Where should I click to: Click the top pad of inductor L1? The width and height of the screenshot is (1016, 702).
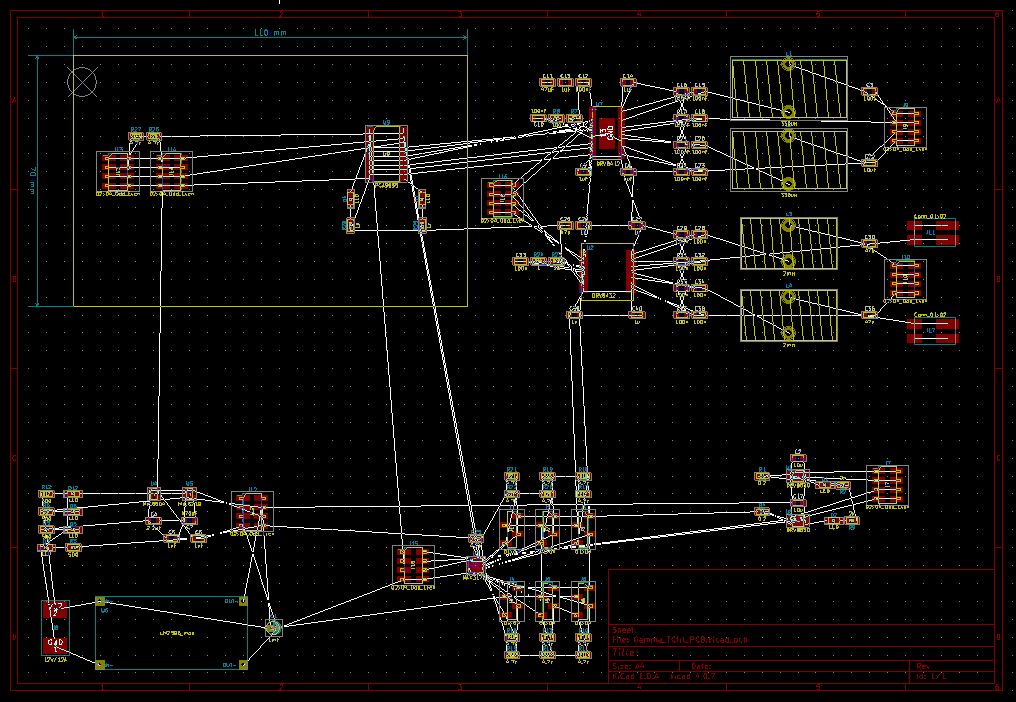789,64
